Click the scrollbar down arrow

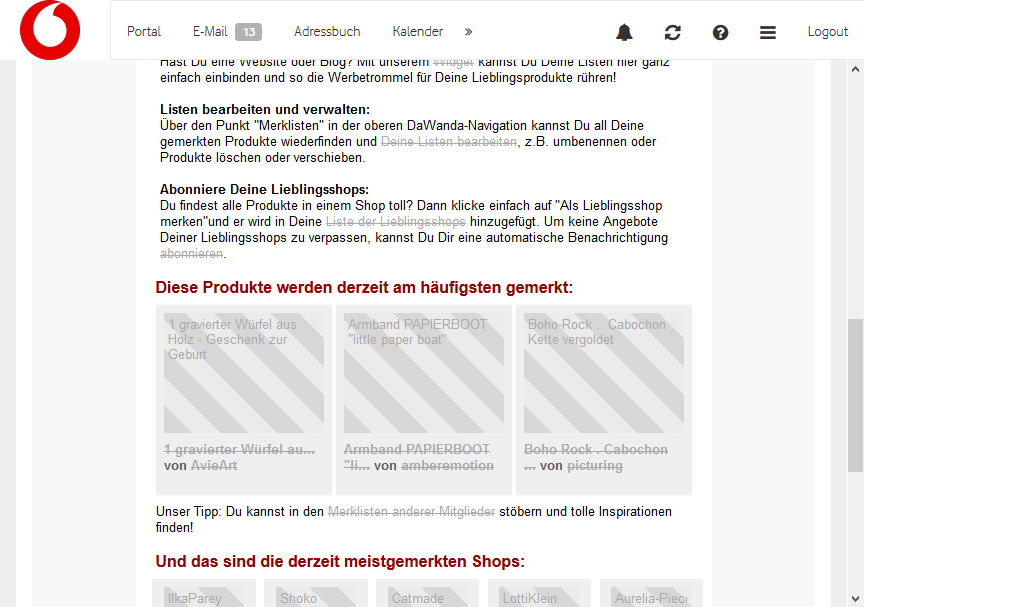(x=856, y=599)
